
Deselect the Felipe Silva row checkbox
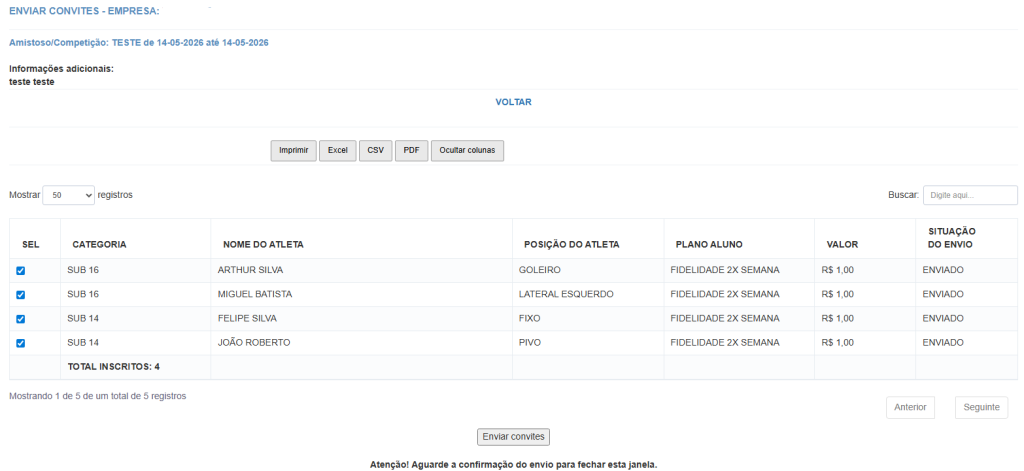[x=20, y=319]
